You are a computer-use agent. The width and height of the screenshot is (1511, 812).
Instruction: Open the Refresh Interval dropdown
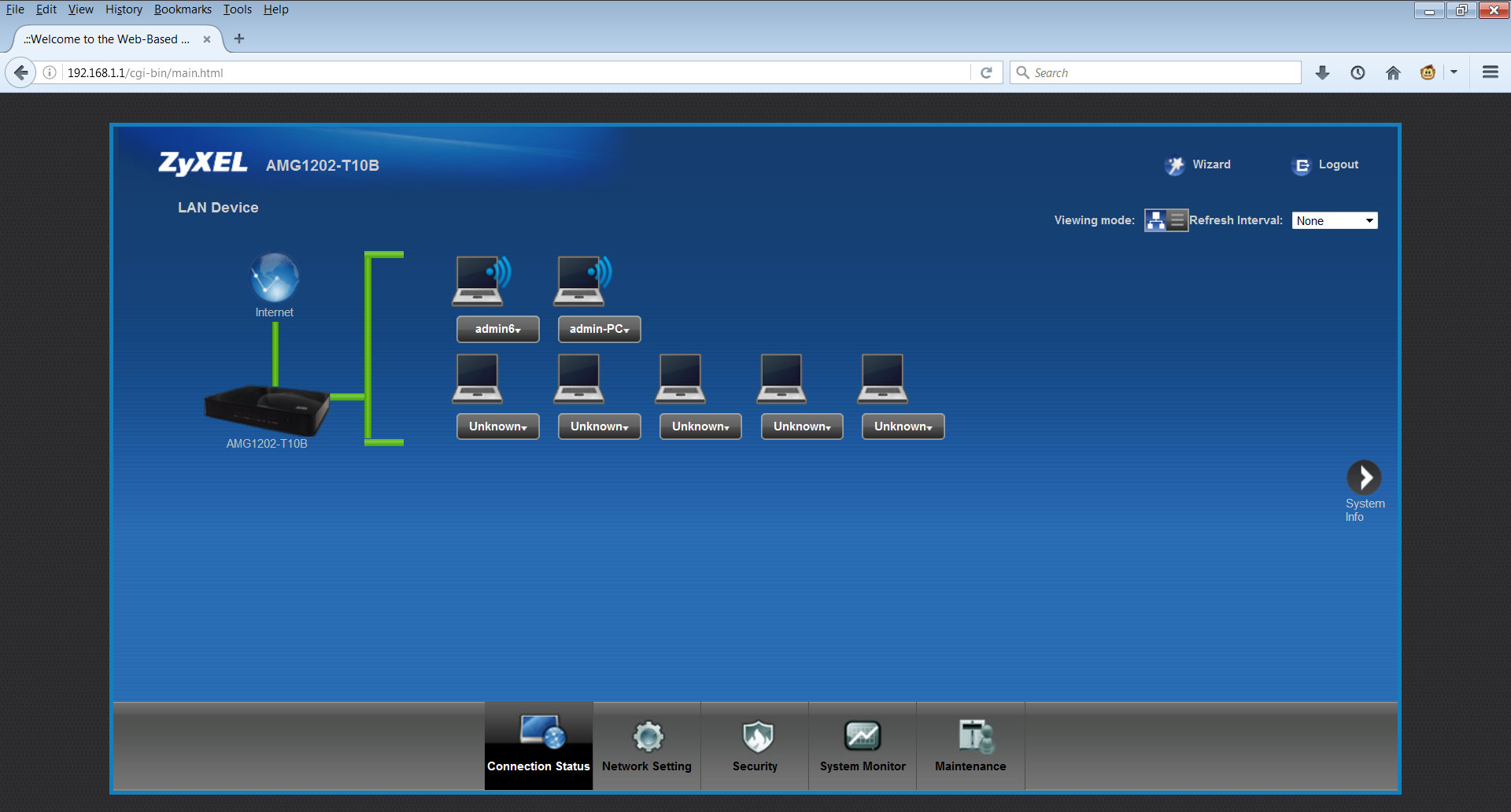1335,221
